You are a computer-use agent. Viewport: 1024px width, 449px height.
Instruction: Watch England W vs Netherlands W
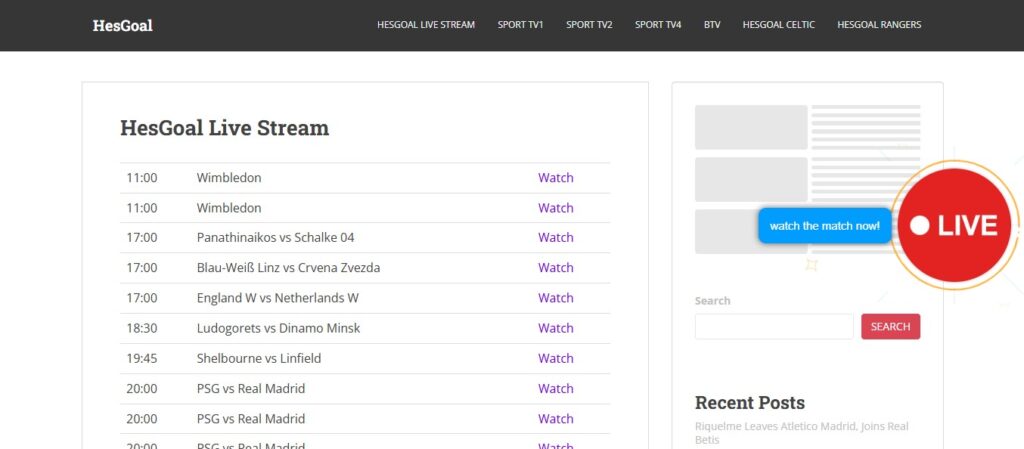click(x=556, y=298)
